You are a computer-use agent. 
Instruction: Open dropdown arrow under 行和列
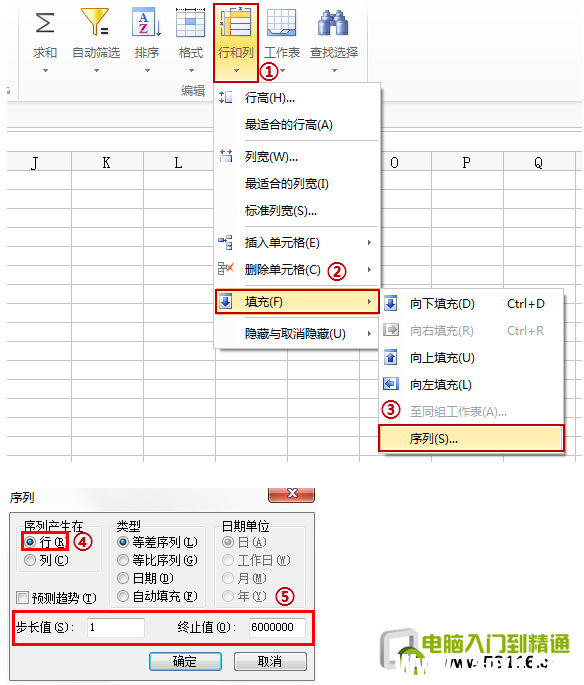pyautogui.click(x=236, y=70)
